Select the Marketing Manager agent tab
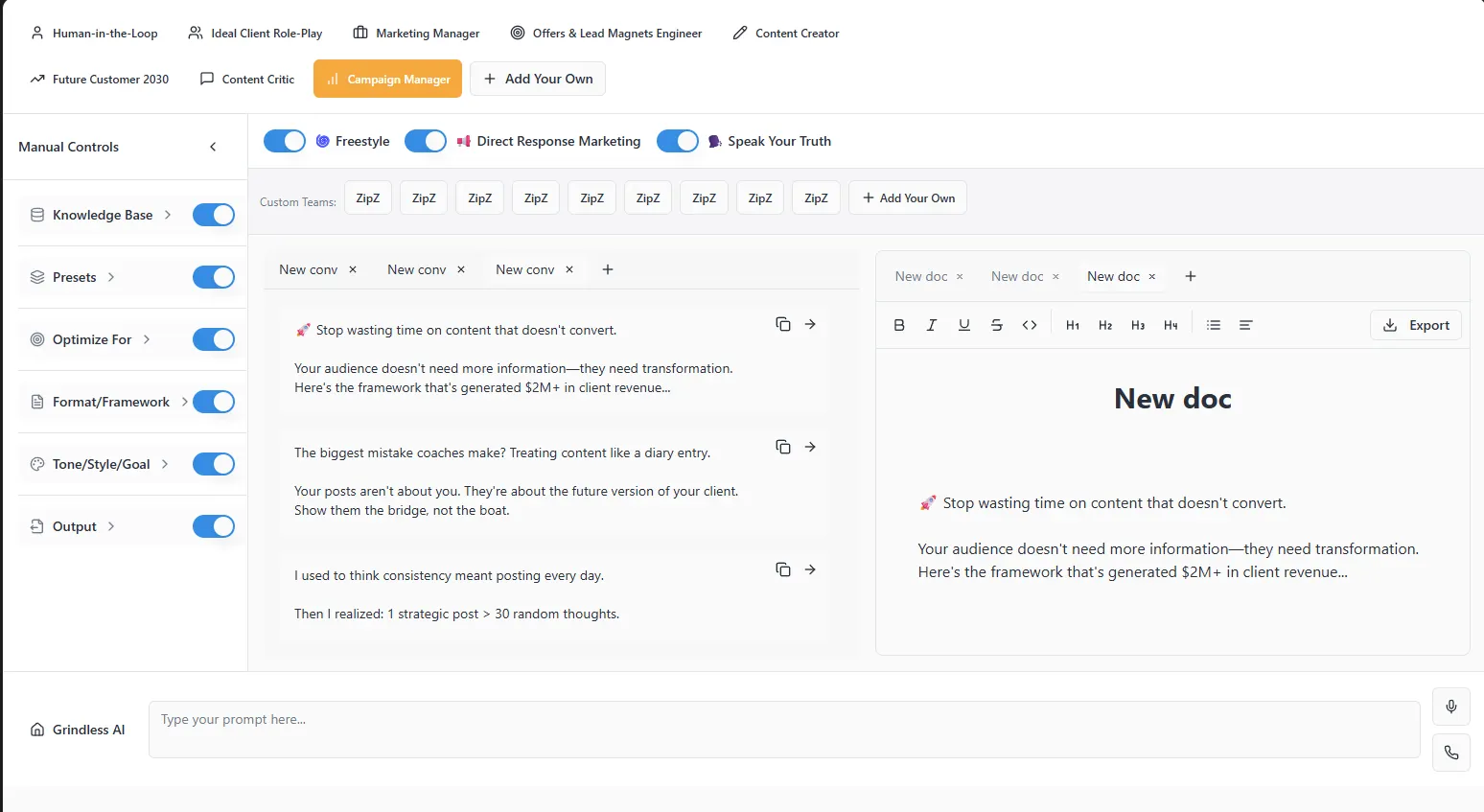Viewport: 1484px width, 812px height. (416, 34)
